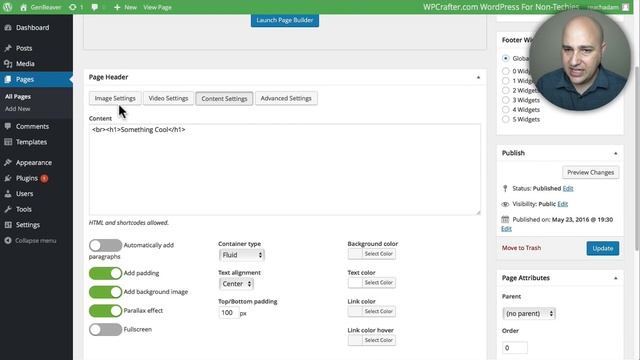Open the Text alignment Center dropdown
This screenshot has height=360, width=640.
point(237,284)
